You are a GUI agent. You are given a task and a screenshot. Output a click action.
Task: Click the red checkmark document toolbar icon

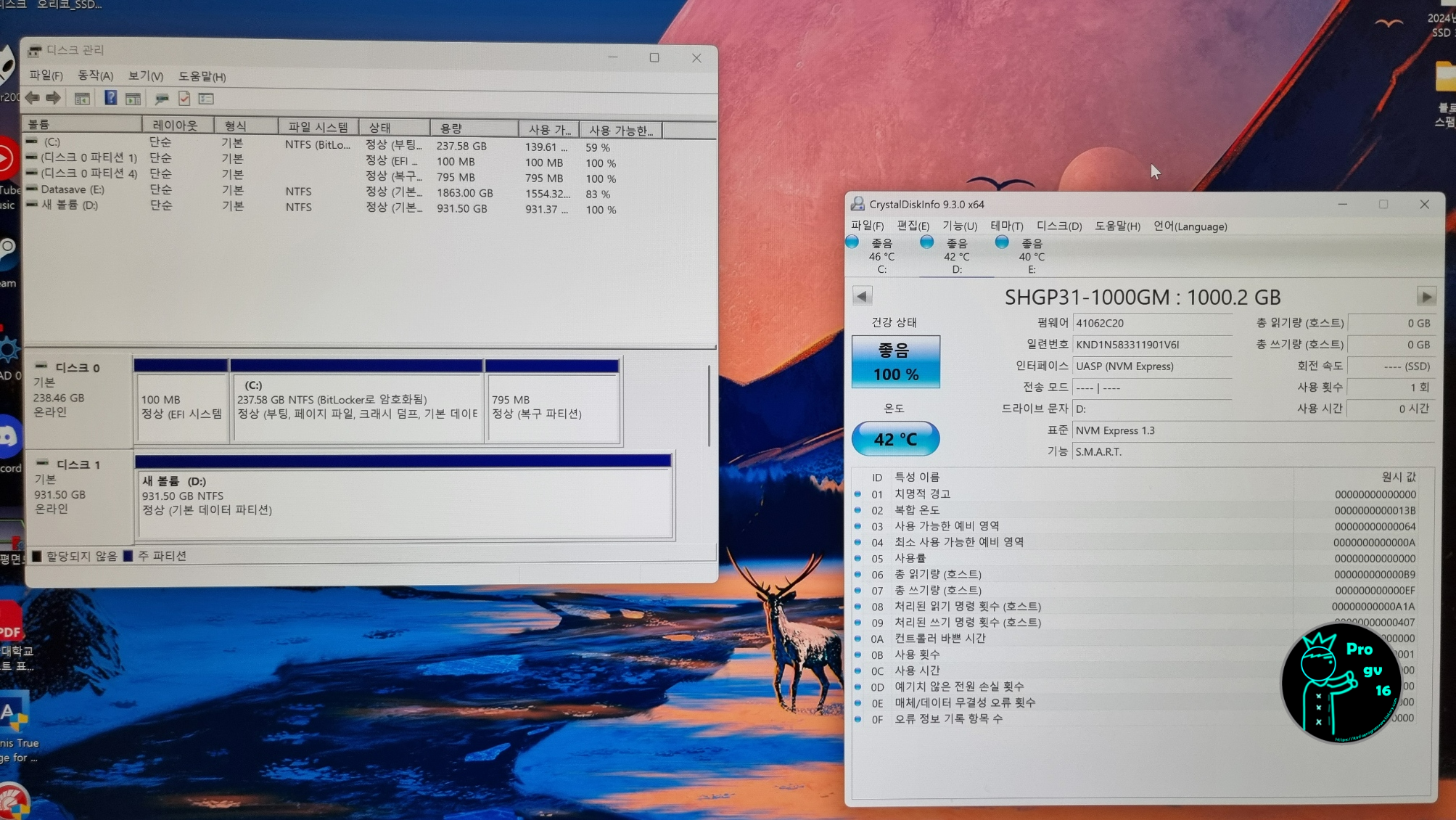[x=184, y=98]
